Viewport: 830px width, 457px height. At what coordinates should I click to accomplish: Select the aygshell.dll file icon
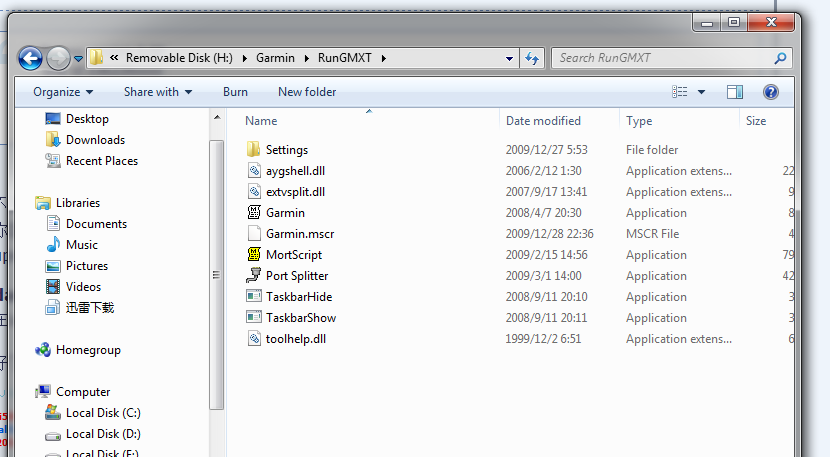tap(254, 171)
